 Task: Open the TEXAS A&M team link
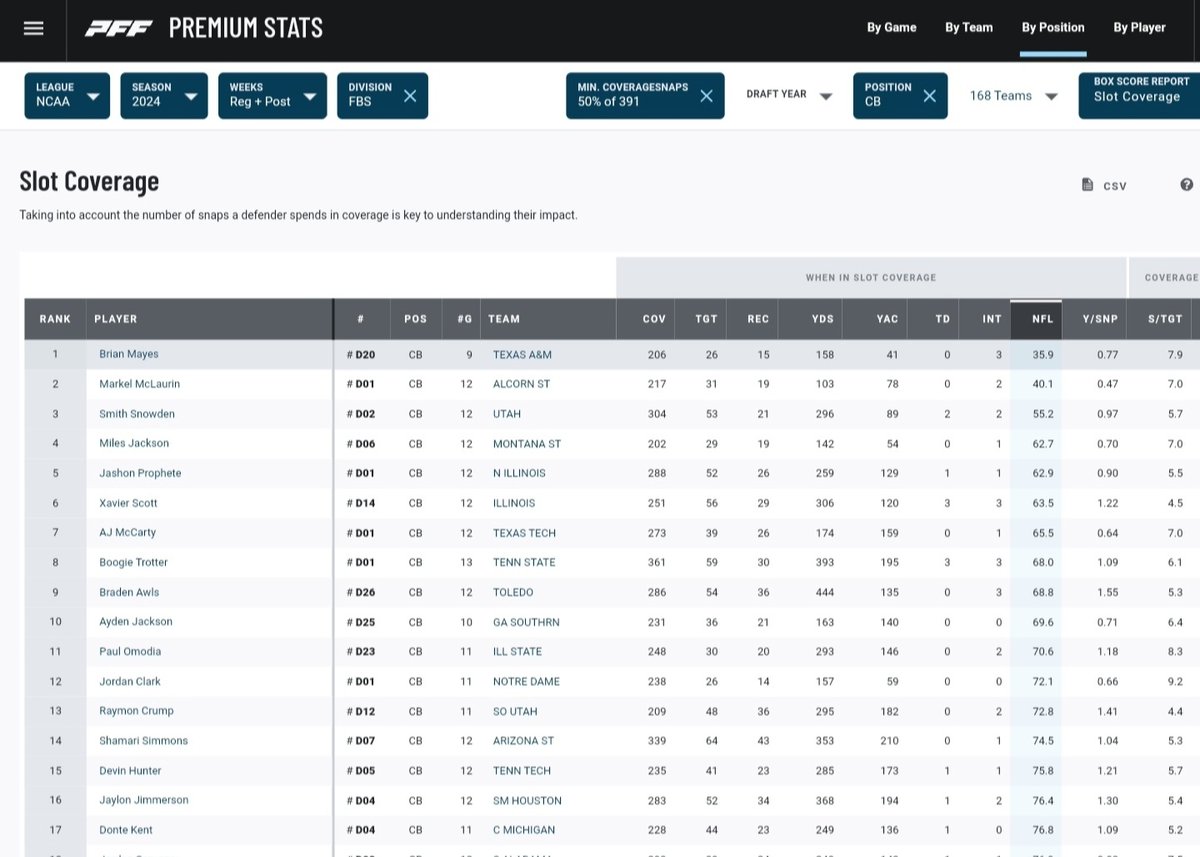(522, 354)
